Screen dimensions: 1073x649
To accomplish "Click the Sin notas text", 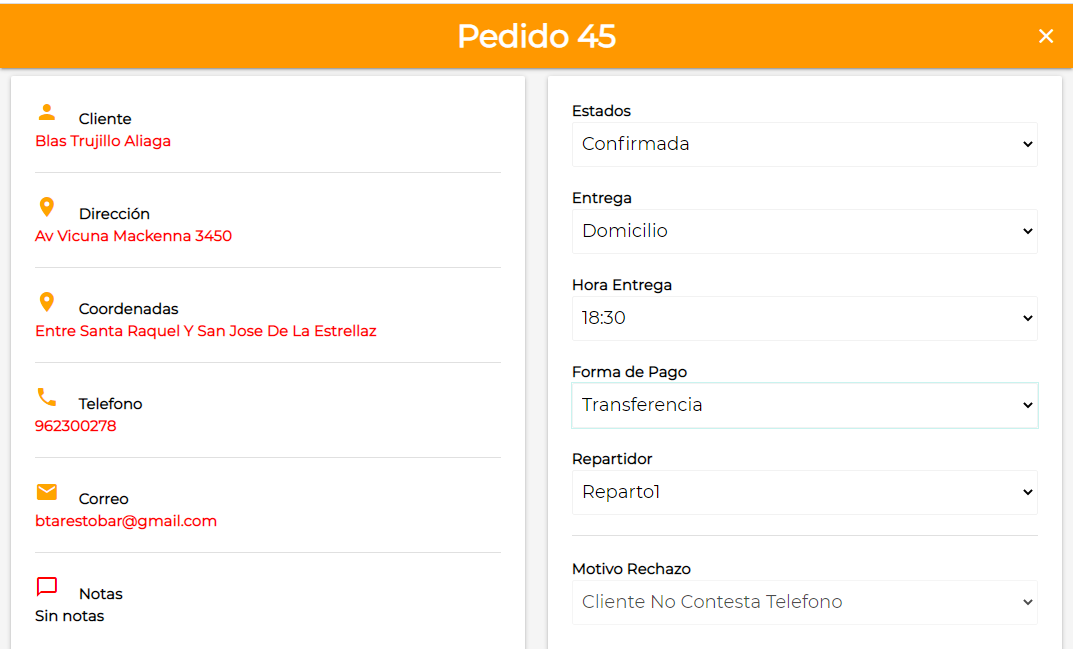I will pos(70,616).
